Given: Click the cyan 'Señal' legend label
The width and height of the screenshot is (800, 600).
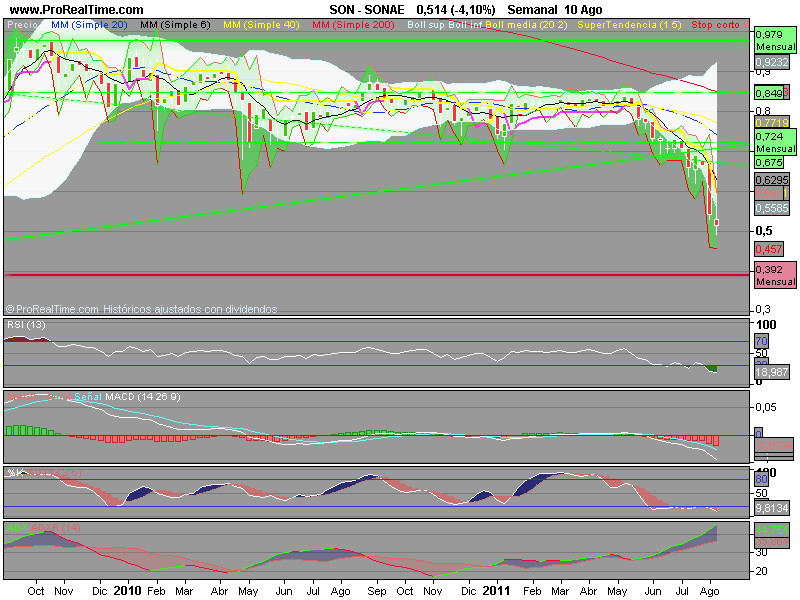Looking at the screenshot, I should click(88, 396).
